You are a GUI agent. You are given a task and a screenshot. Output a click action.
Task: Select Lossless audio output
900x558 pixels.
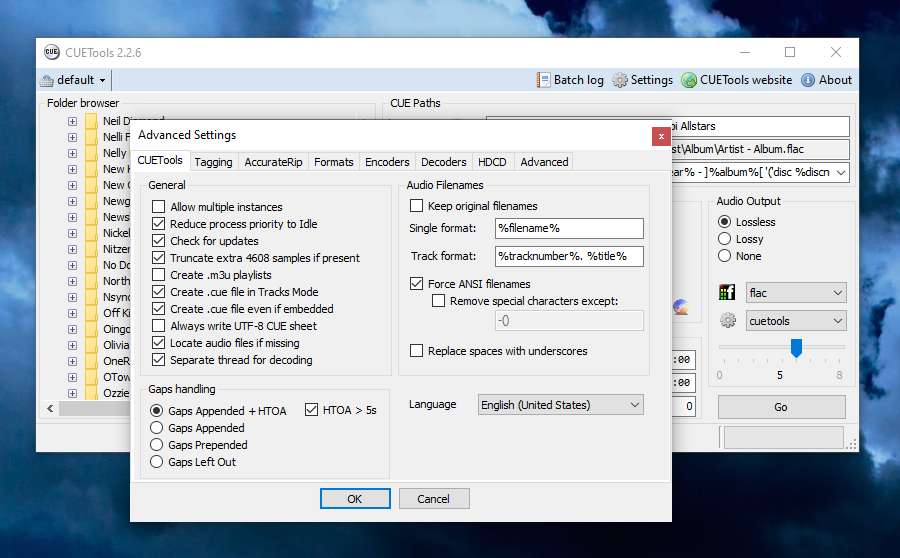(x=724, y=222)
